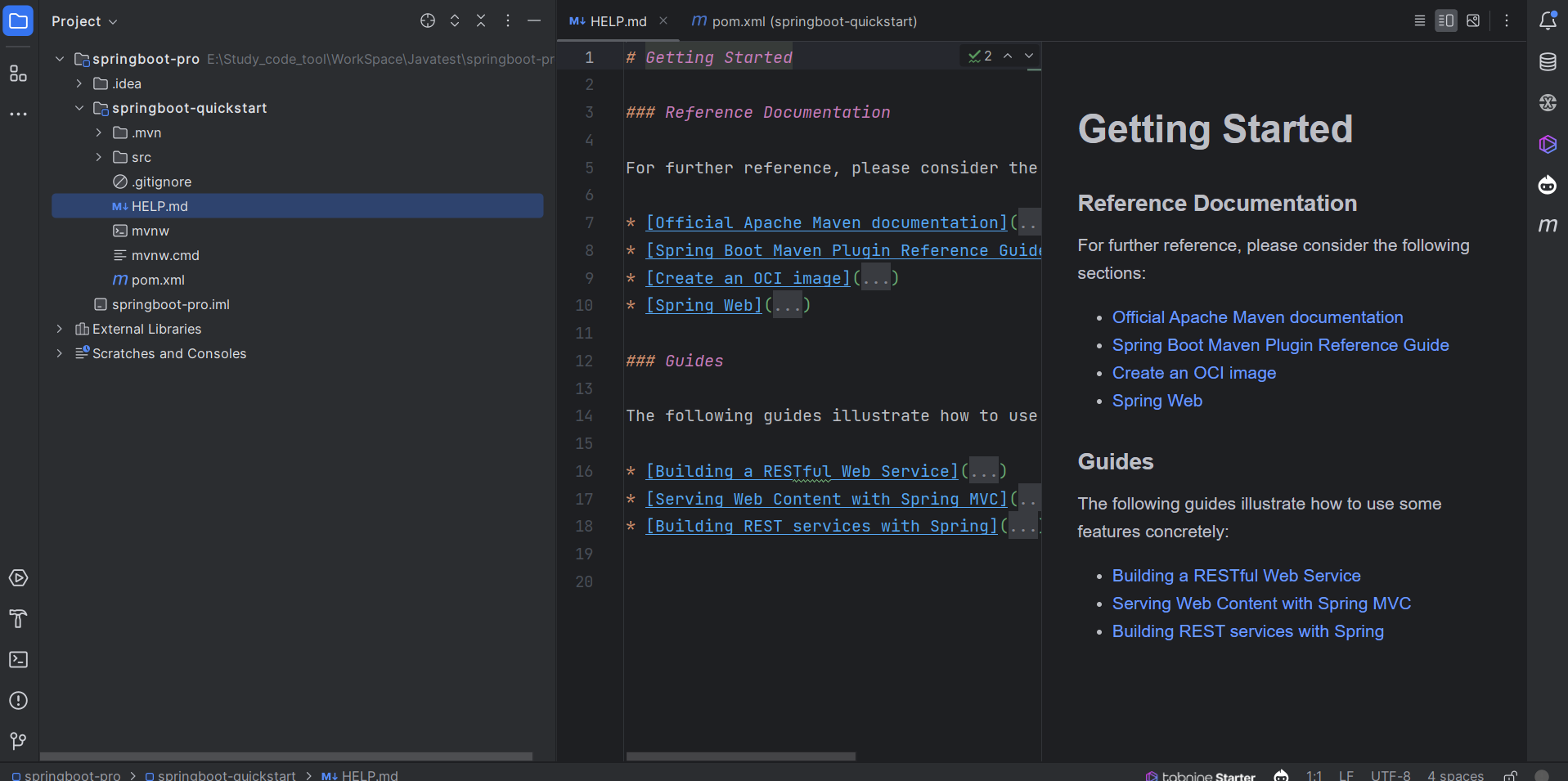Expand the .mvn folder

(x=99, y=132)
